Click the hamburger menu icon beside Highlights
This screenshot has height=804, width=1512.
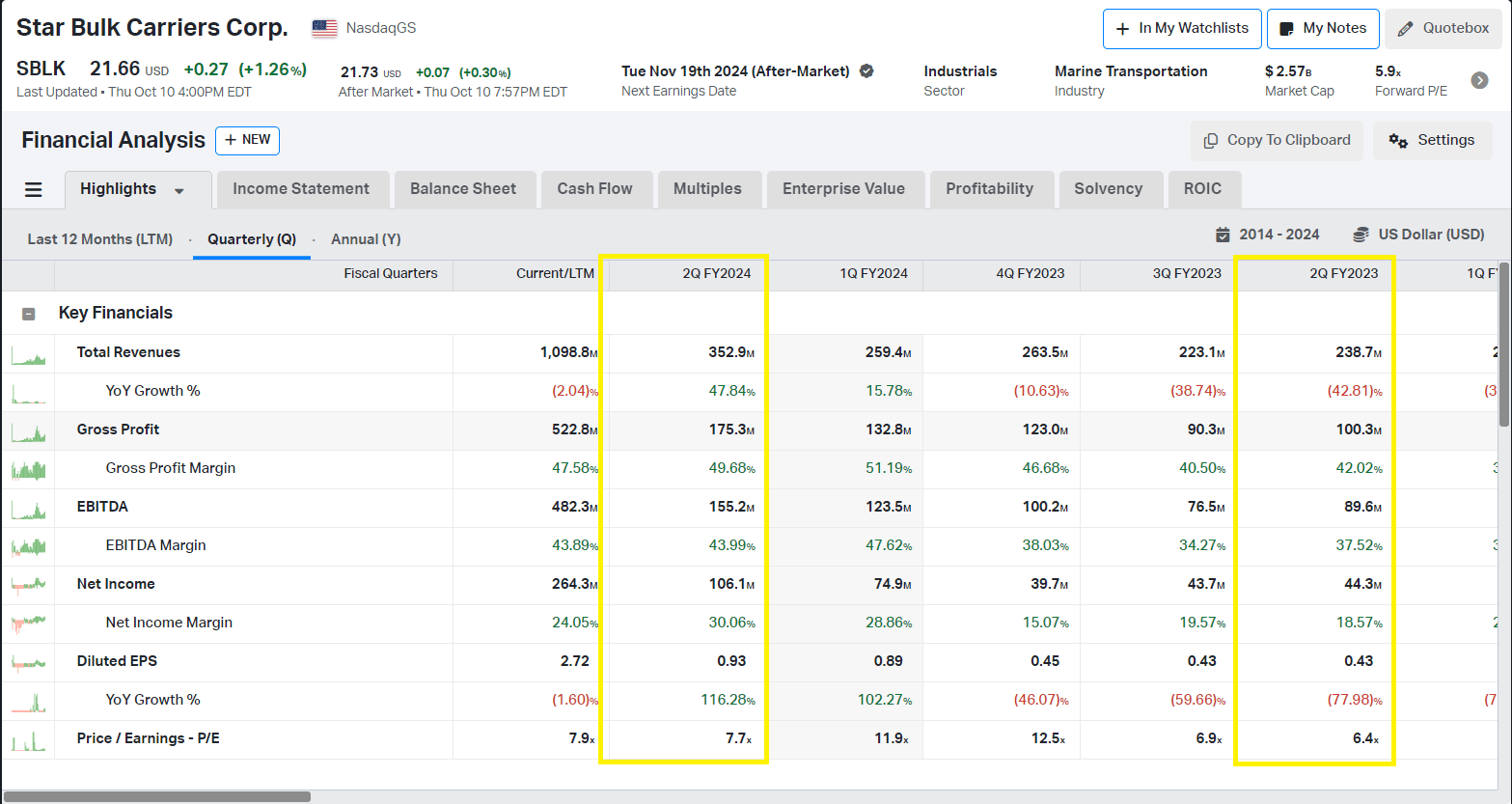pos(33,189)
